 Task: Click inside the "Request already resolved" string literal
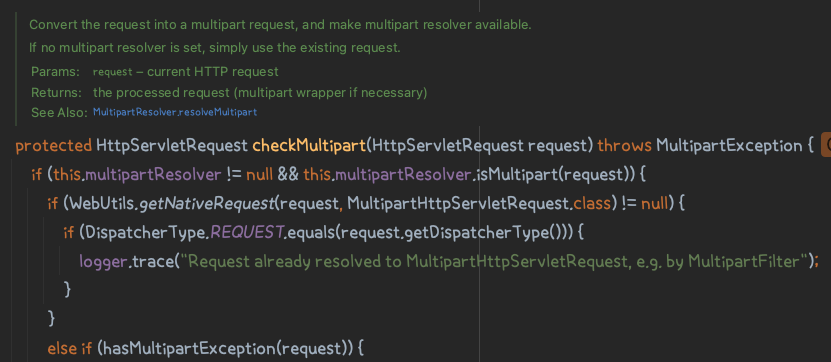click(x=490, y=261)
